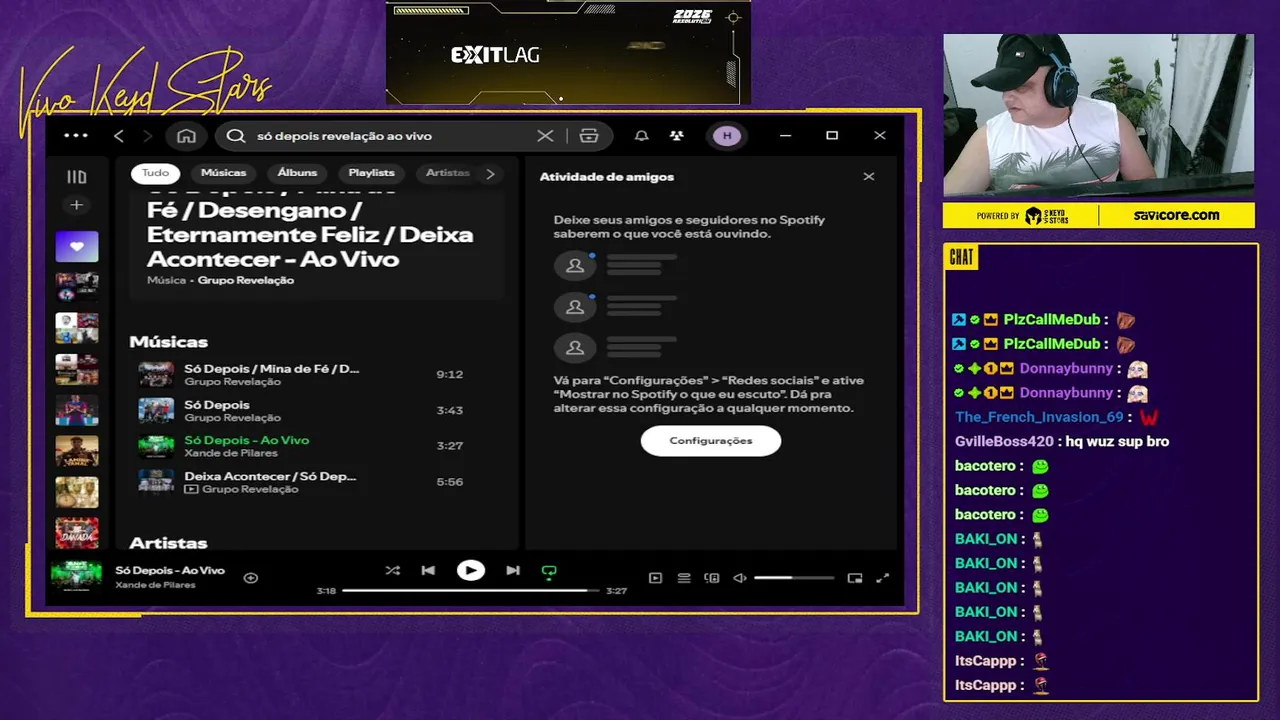Screen dimensions: 1280x720
Task: Toggle the friend activity icon
Action: [x=677, y=136]
